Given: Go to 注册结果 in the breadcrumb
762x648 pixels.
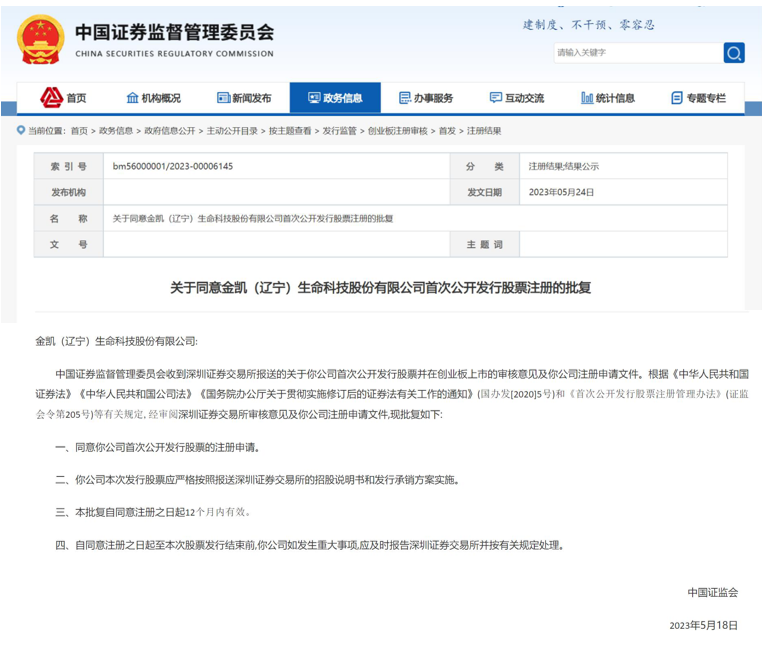Looking at the screenshot, I should click(x=484, y=131).
